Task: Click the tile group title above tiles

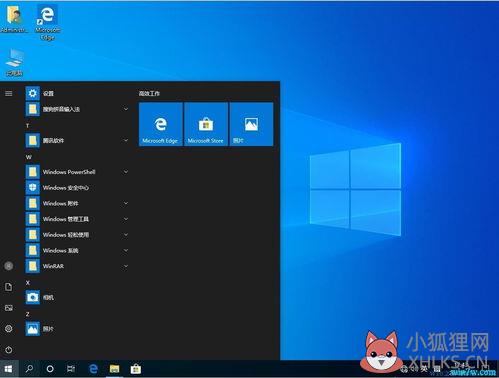Action: (149, 94)
